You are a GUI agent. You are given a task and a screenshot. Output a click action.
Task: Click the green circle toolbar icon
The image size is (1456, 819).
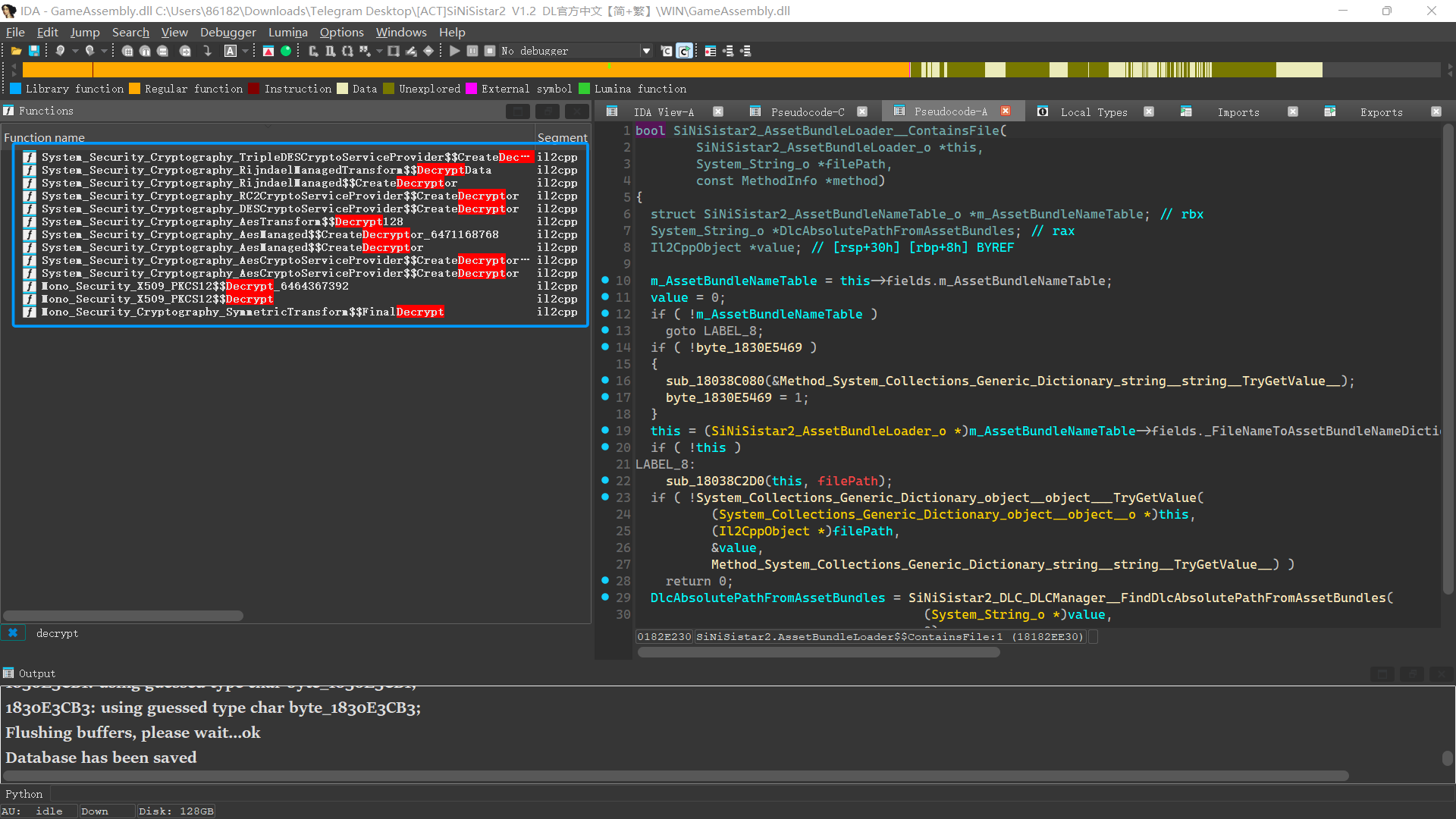(286, 51)
